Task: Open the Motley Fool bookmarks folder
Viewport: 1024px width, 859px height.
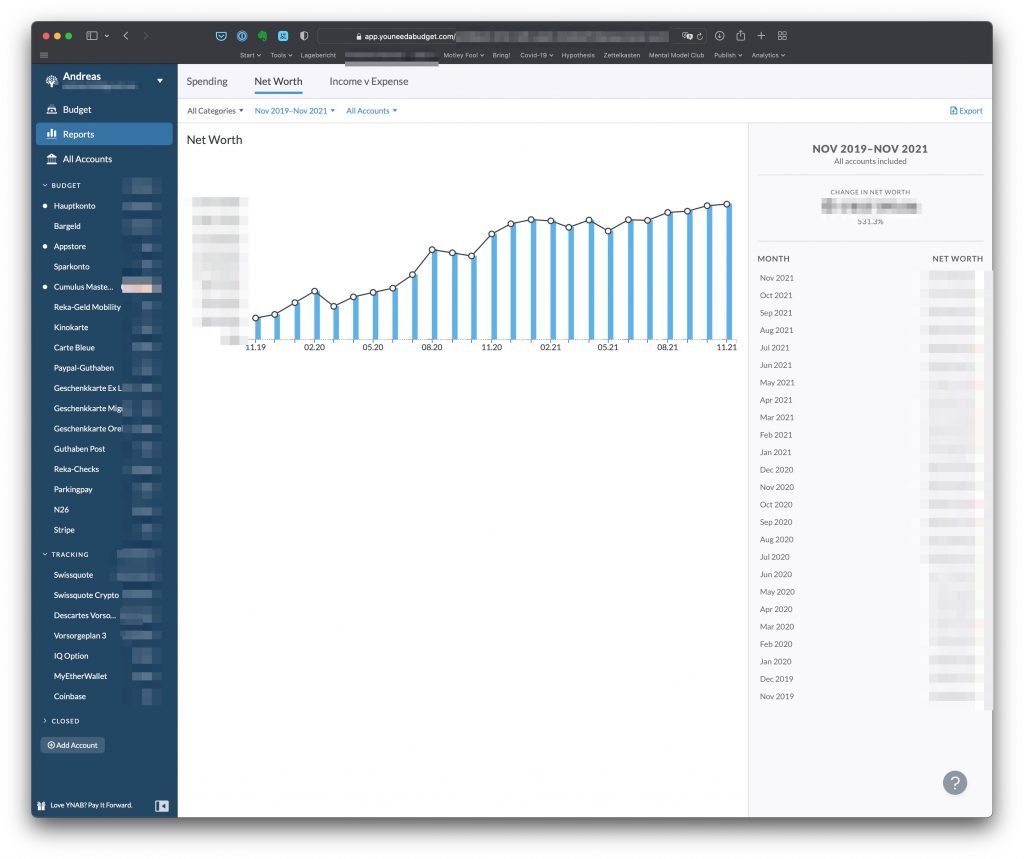Action: pyautogui.click(x=464, y=56)
